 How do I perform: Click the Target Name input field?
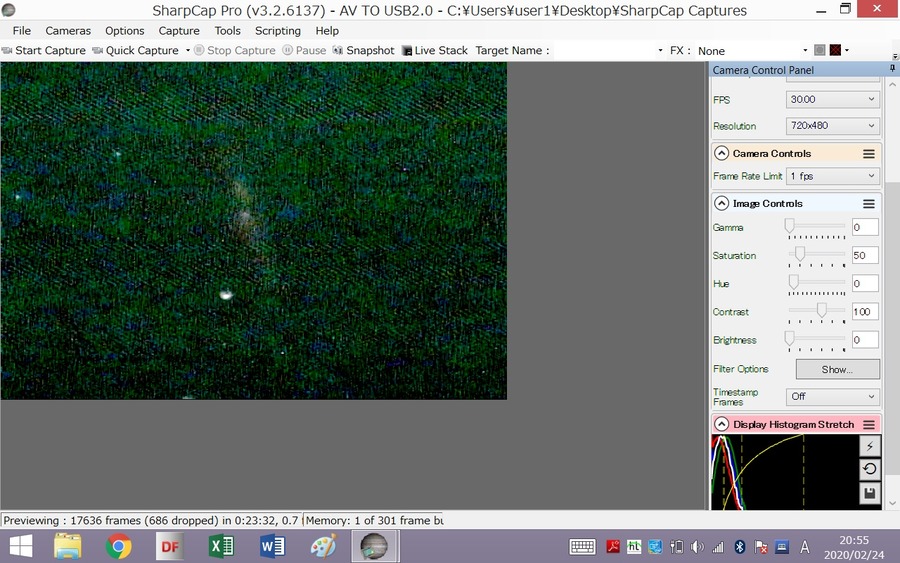click(604, 51)
